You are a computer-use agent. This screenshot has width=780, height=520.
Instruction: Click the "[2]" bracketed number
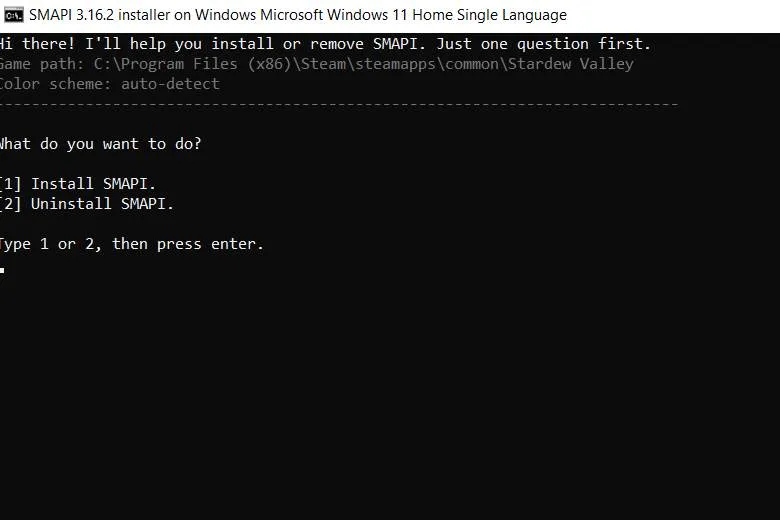[10, 204]
